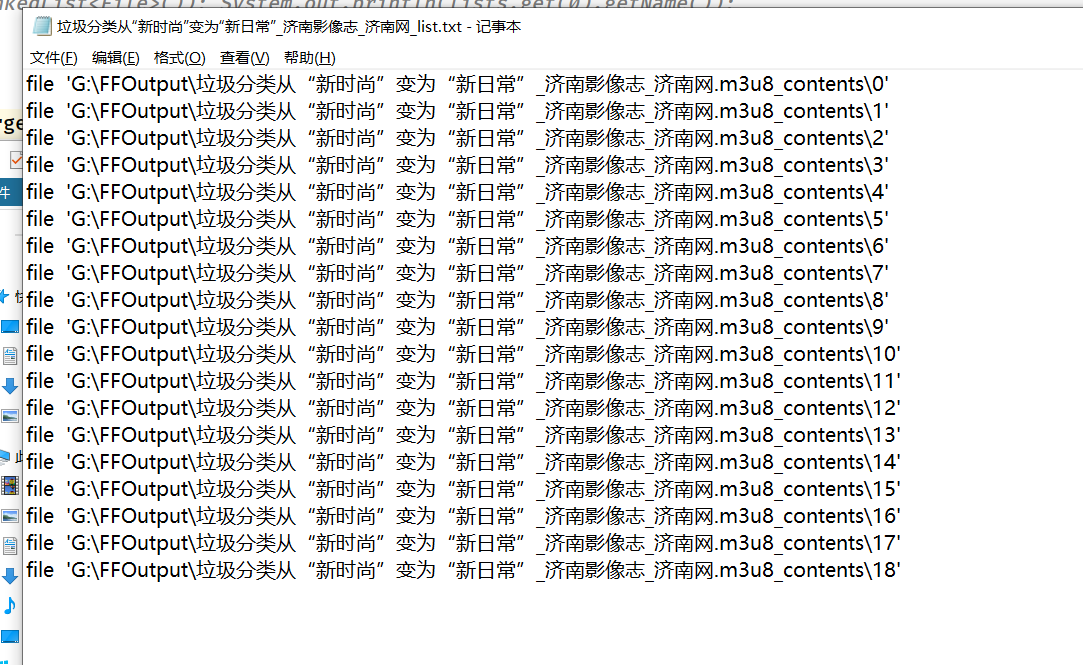
Task: Click the blue Desktop icon near bottom
Action: [x=10, y=636]
